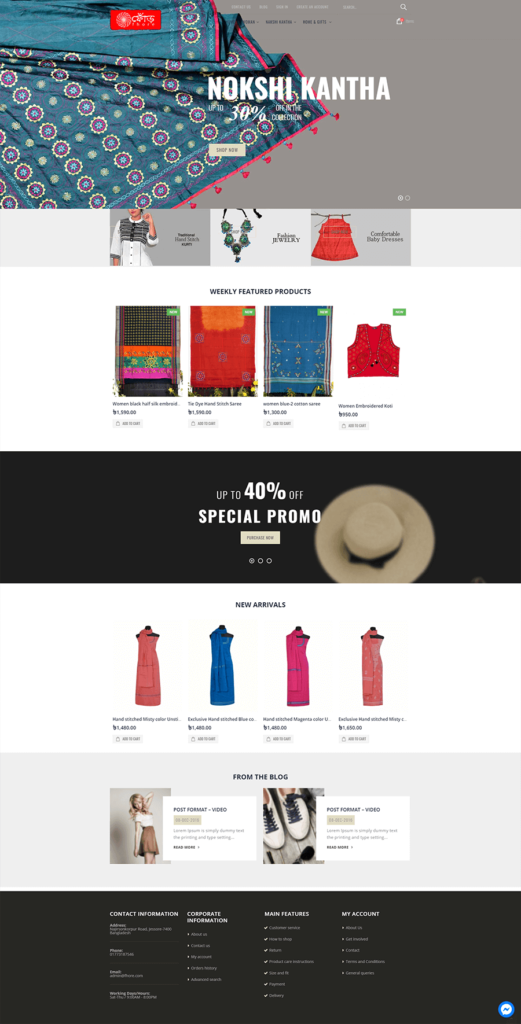
Task: Click the red store logo
Action: tap(135, 20)
